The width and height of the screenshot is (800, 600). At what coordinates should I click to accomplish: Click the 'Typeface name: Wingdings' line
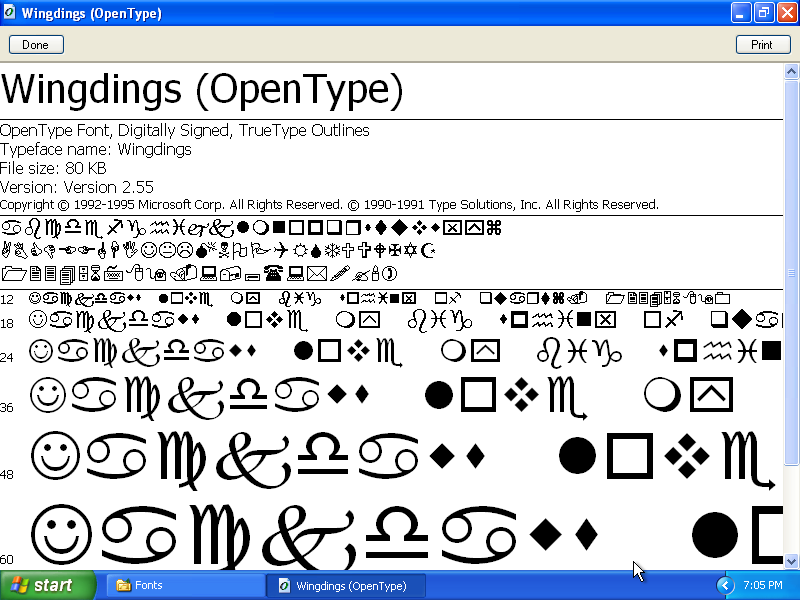click(x=96, y=149)
